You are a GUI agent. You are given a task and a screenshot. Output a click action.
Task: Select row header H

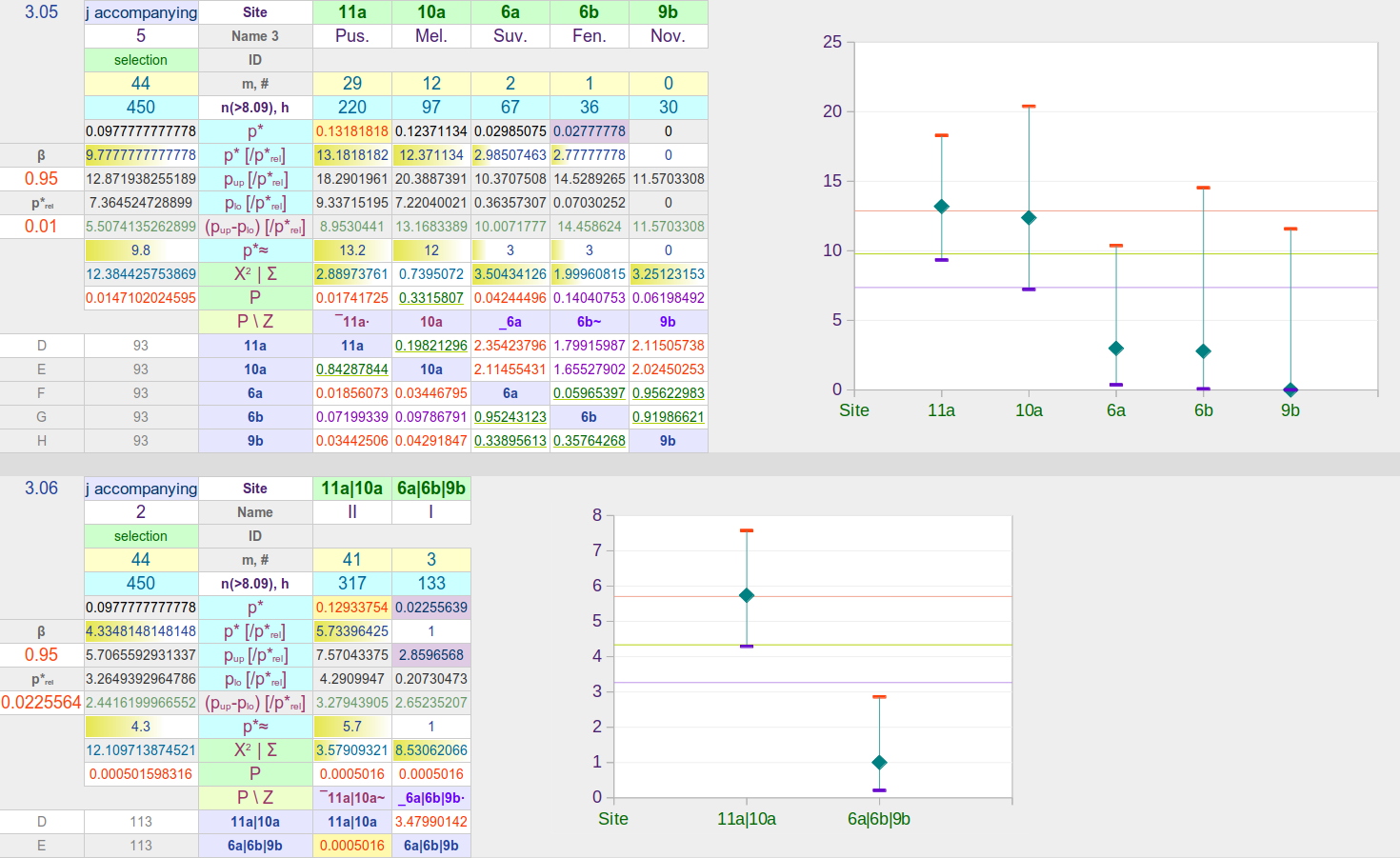[x=41, y=441]
